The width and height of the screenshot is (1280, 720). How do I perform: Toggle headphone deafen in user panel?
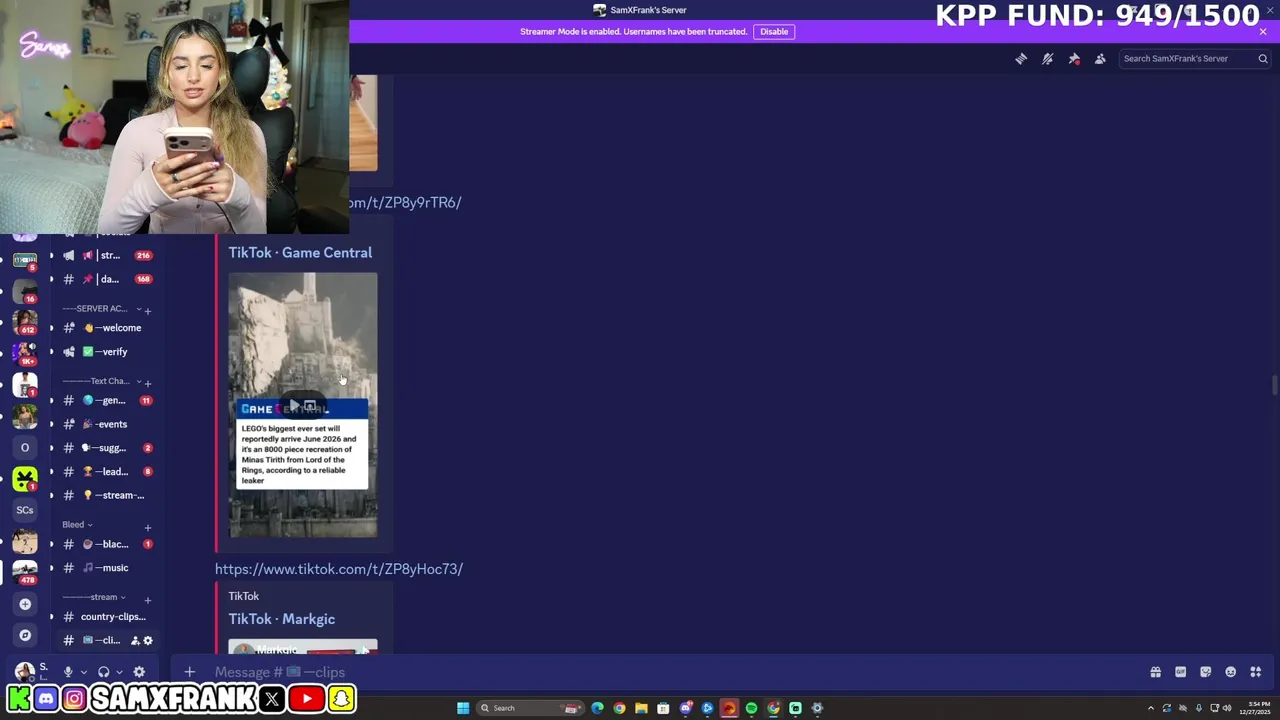point(103,672)
